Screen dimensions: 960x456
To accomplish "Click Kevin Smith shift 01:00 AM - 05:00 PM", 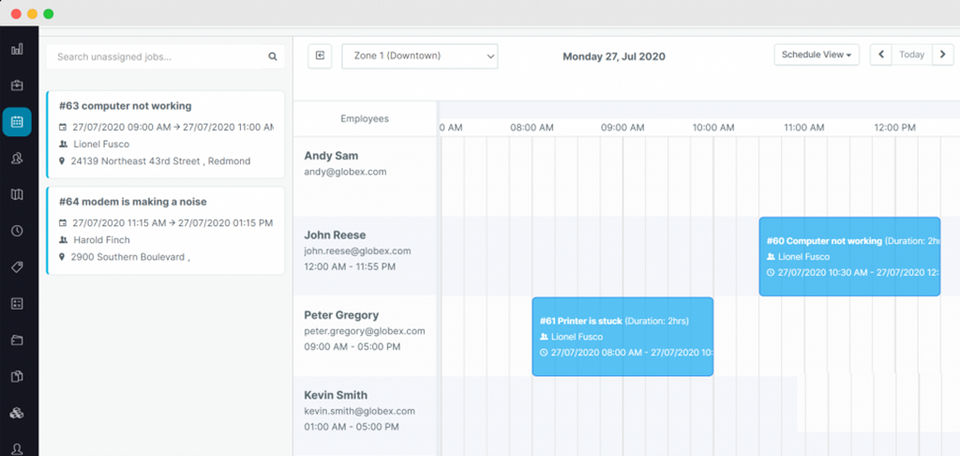I will coord(351,427).
